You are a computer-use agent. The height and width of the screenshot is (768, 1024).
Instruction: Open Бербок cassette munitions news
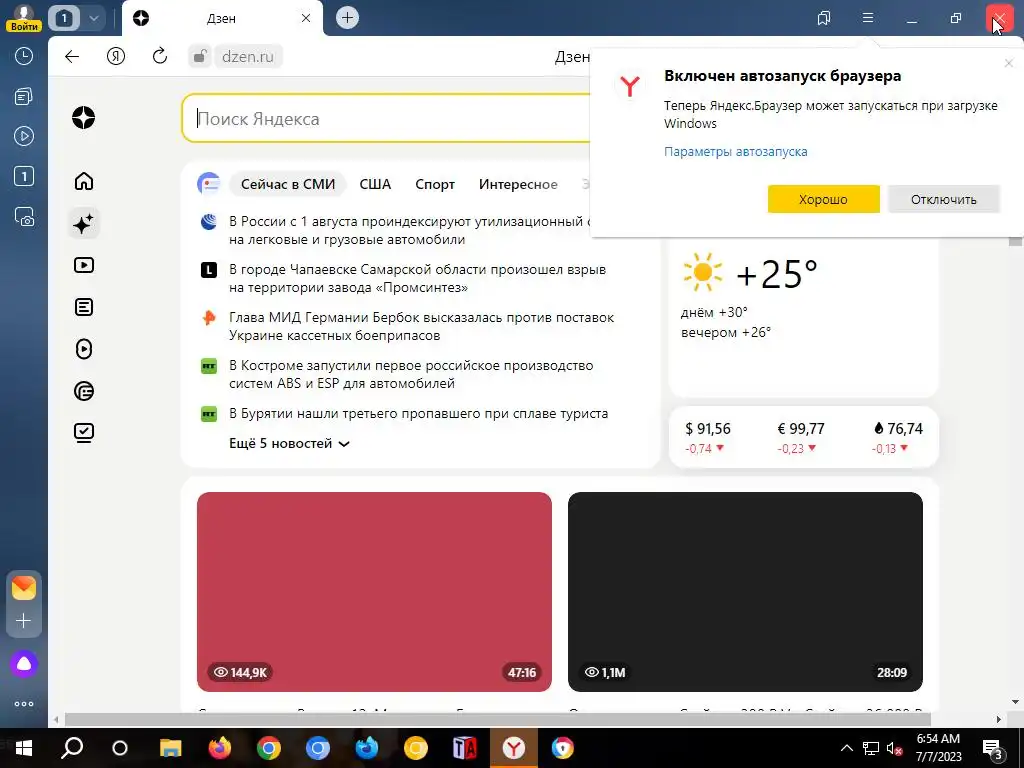pyautogui.click(x=421, y=326)
